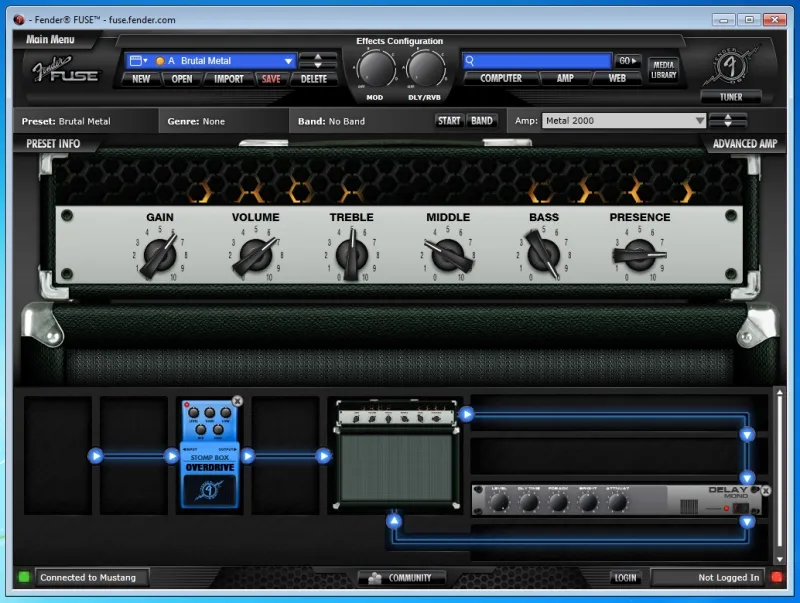Click the Delay rack power switch
Screen dimensions: 800x603
[x=740, y=508]
